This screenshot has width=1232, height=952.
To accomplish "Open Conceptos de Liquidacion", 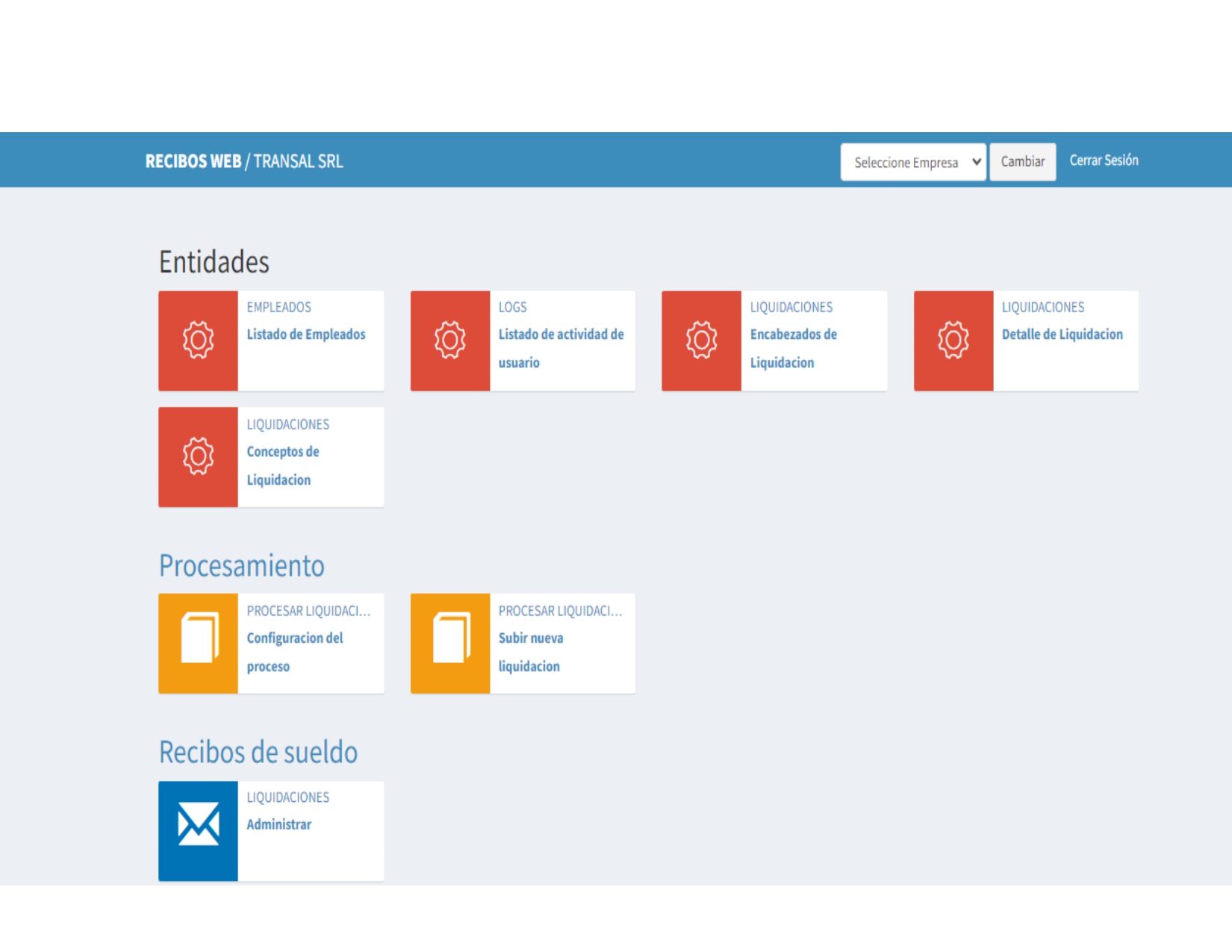I will 284,465.
